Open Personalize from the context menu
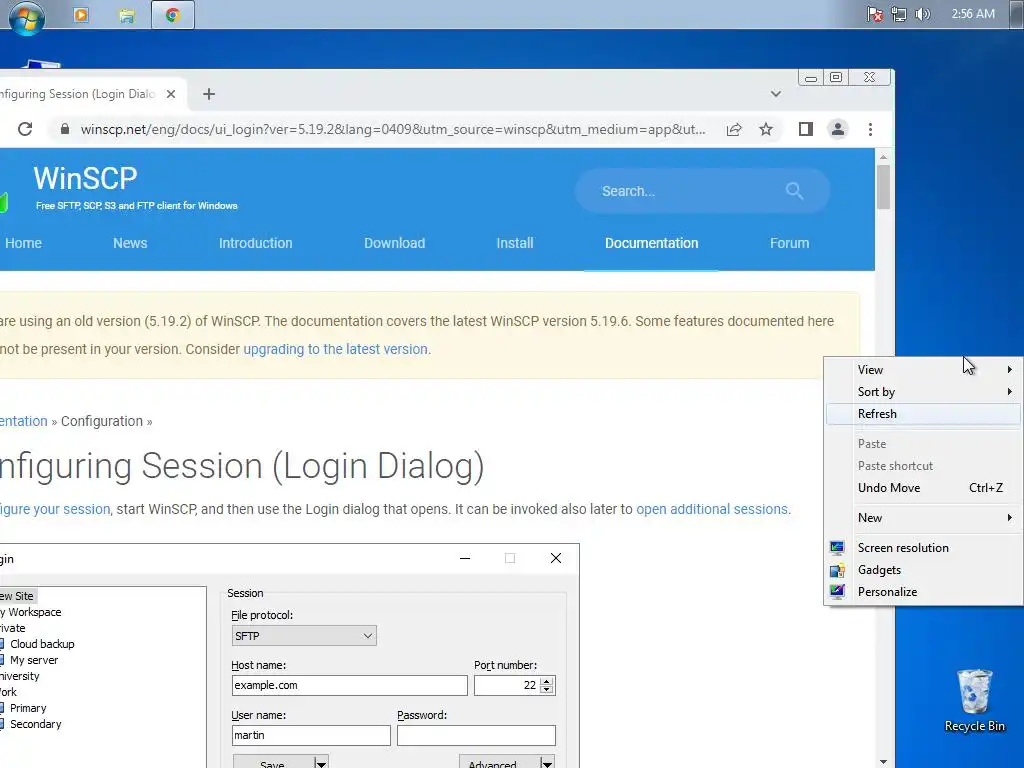 (x=923, y=592)
